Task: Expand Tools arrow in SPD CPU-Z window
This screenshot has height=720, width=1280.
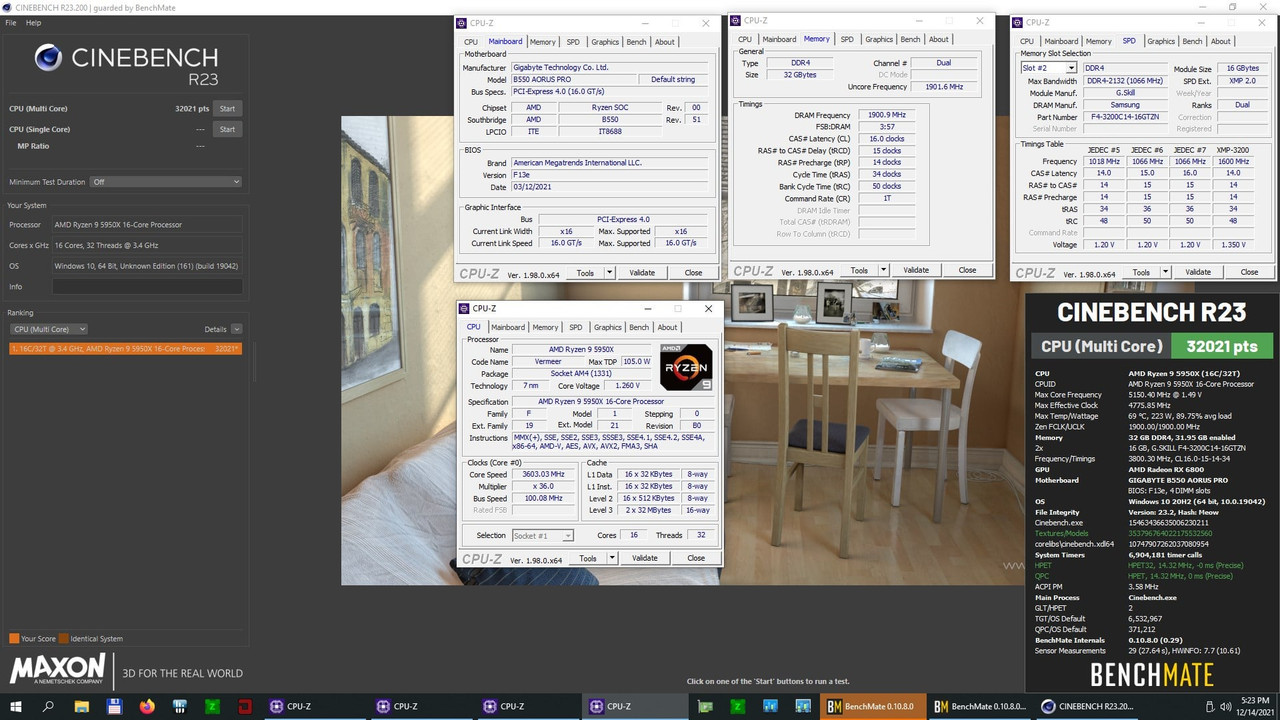Action: tap(1166, 273)
